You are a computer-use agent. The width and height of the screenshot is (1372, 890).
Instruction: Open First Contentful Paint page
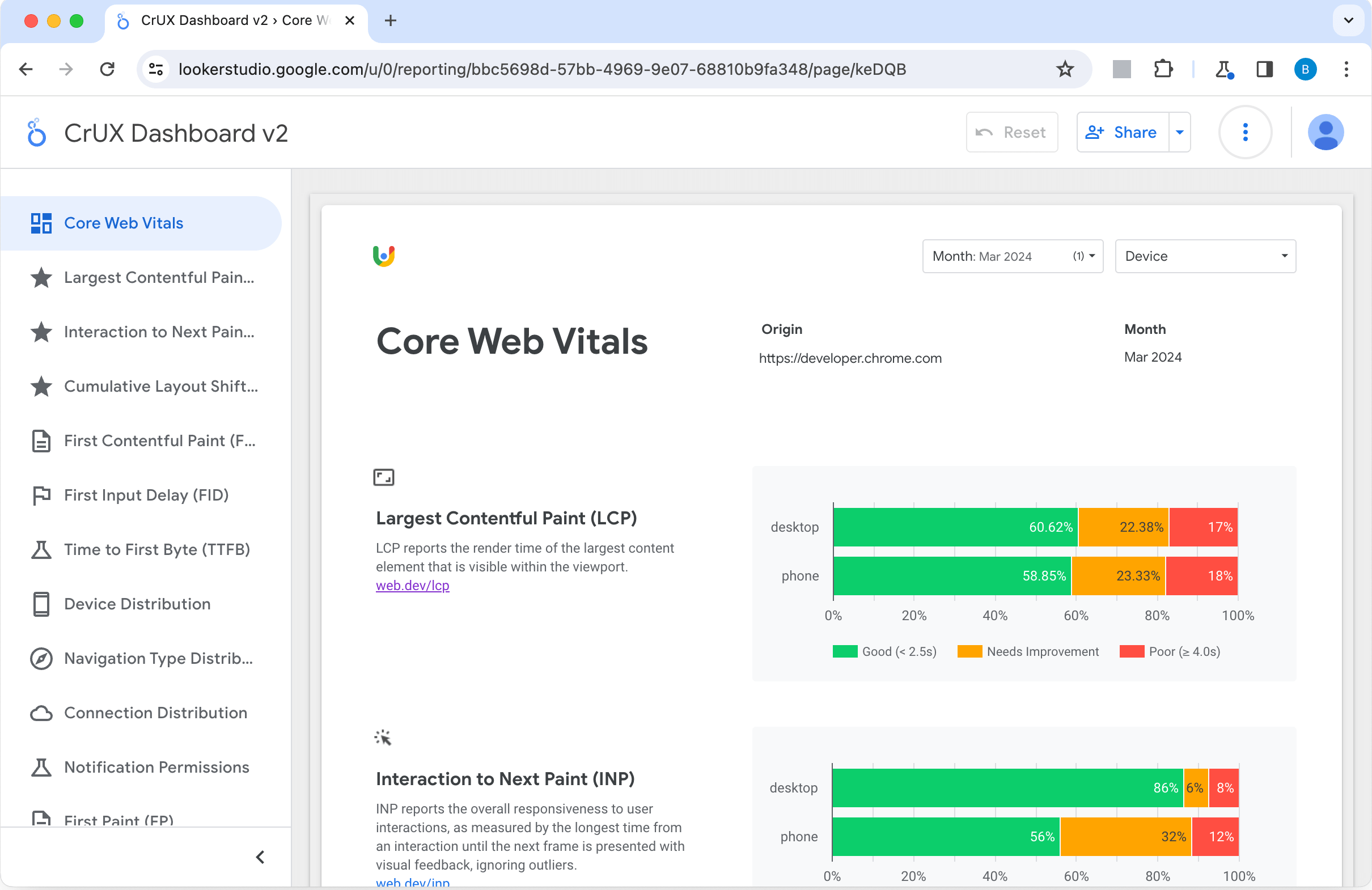point(141,441)
